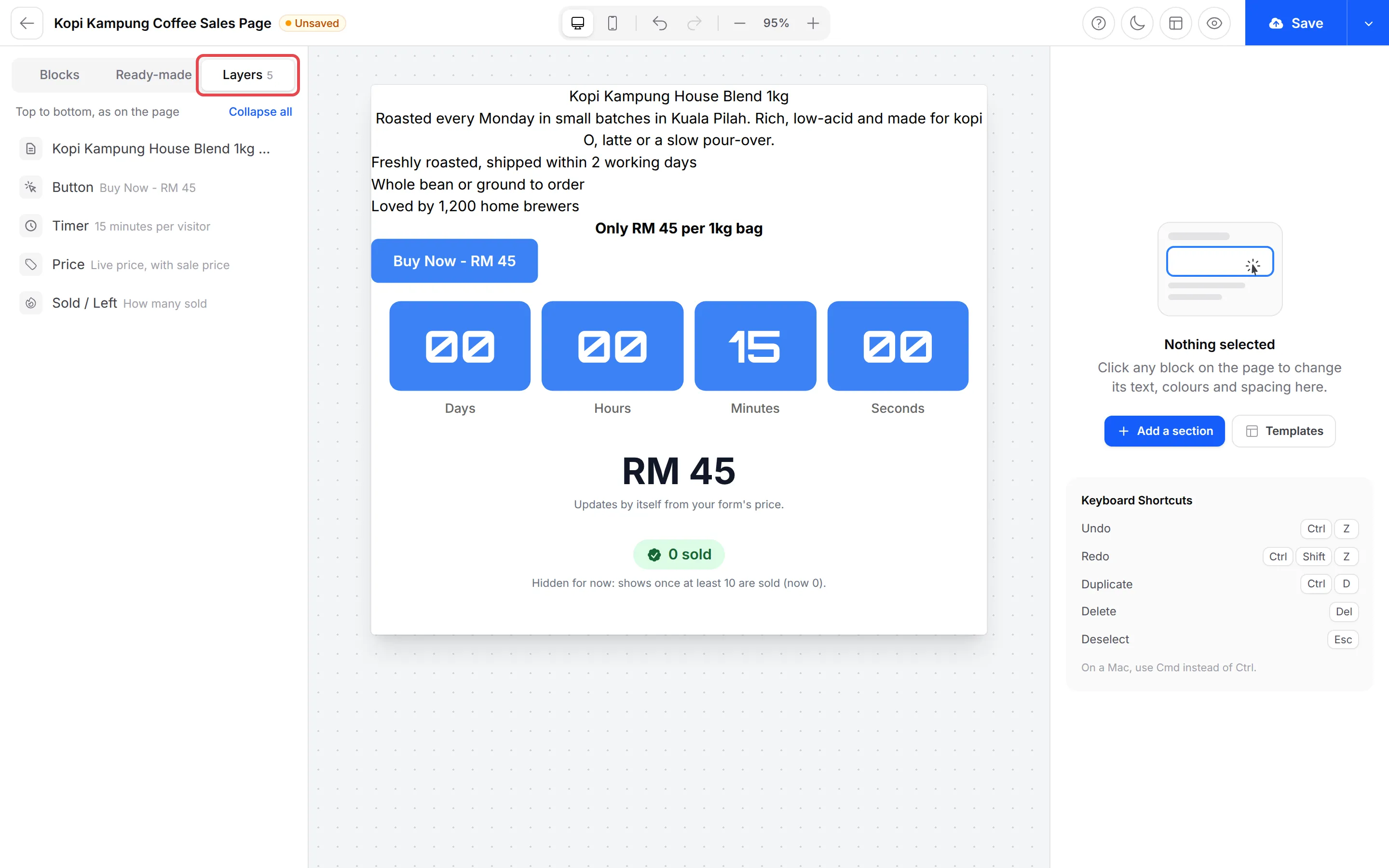Zoom out with the minus icon
The image size is (1389, 868).
tap(739, 23)
